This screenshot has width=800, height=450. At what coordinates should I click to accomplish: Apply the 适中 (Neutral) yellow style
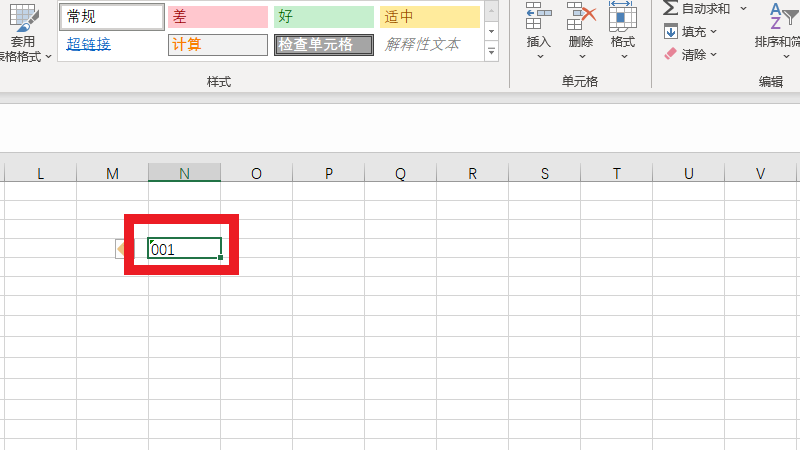tap(429, 17)
